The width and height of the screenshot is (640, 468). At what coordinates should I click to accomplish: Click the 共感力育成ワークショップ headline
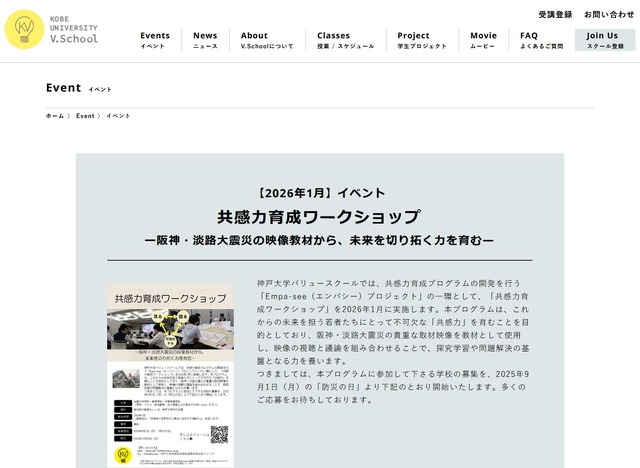click(319, 217)
